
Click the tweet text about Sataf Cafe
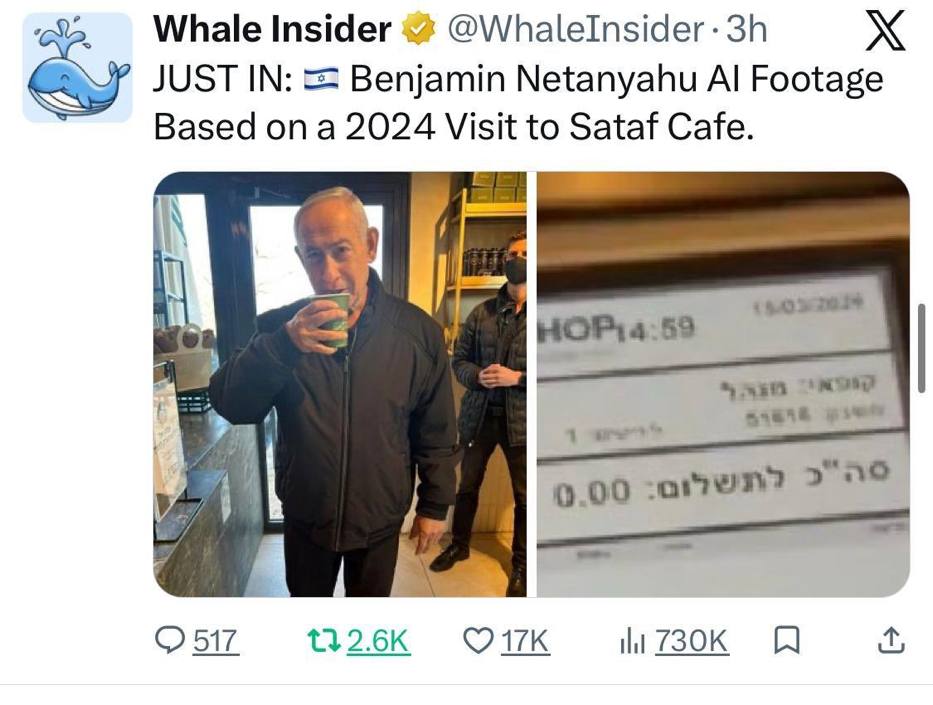coord(518,102)
